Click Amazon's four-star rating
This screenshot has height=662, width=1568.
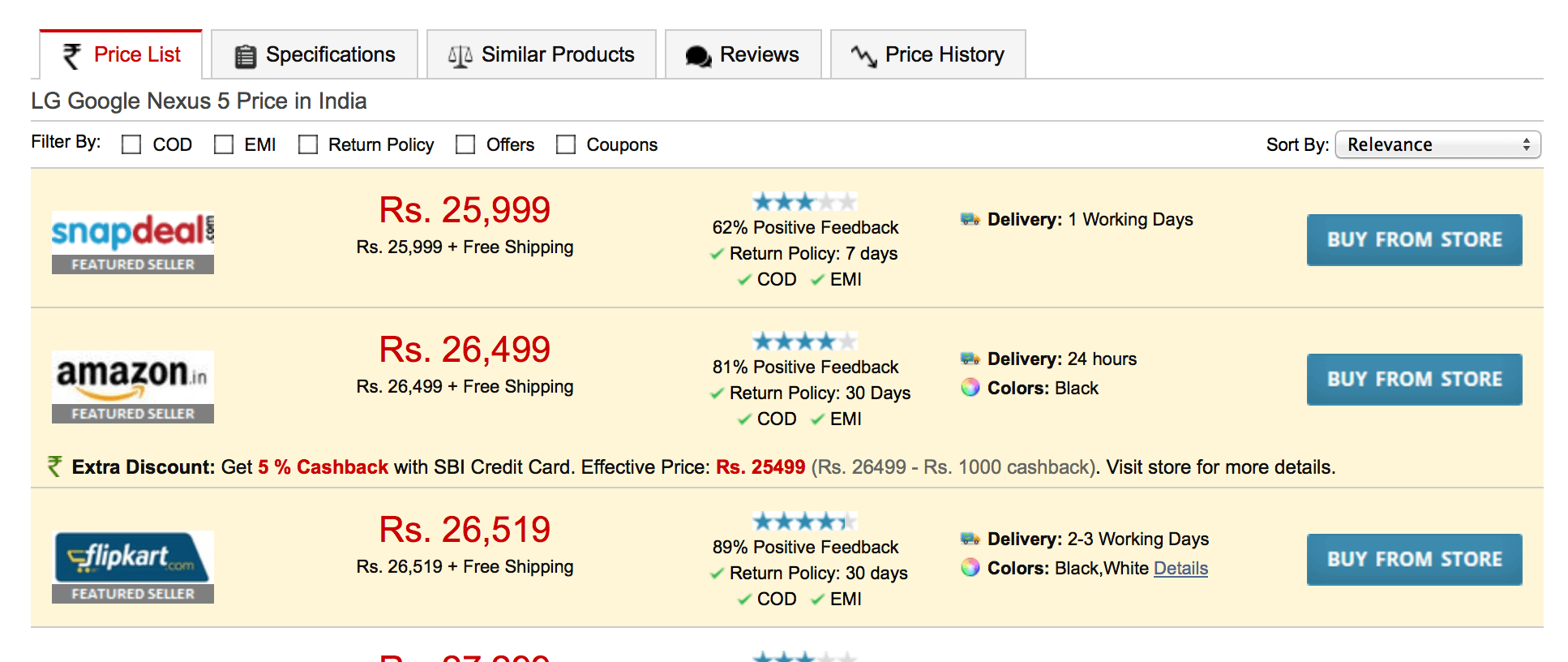[x=804, y=341]
